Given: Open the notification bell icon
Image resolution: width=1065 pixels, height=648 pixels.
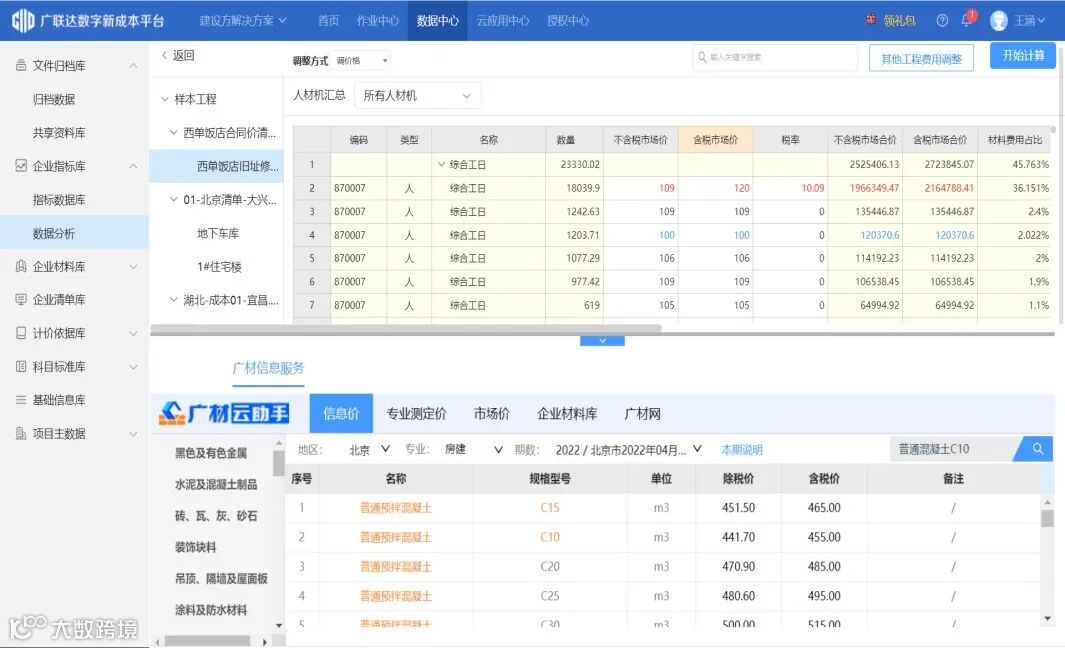Looking at the screenshot, I should (x=967, y=20).
